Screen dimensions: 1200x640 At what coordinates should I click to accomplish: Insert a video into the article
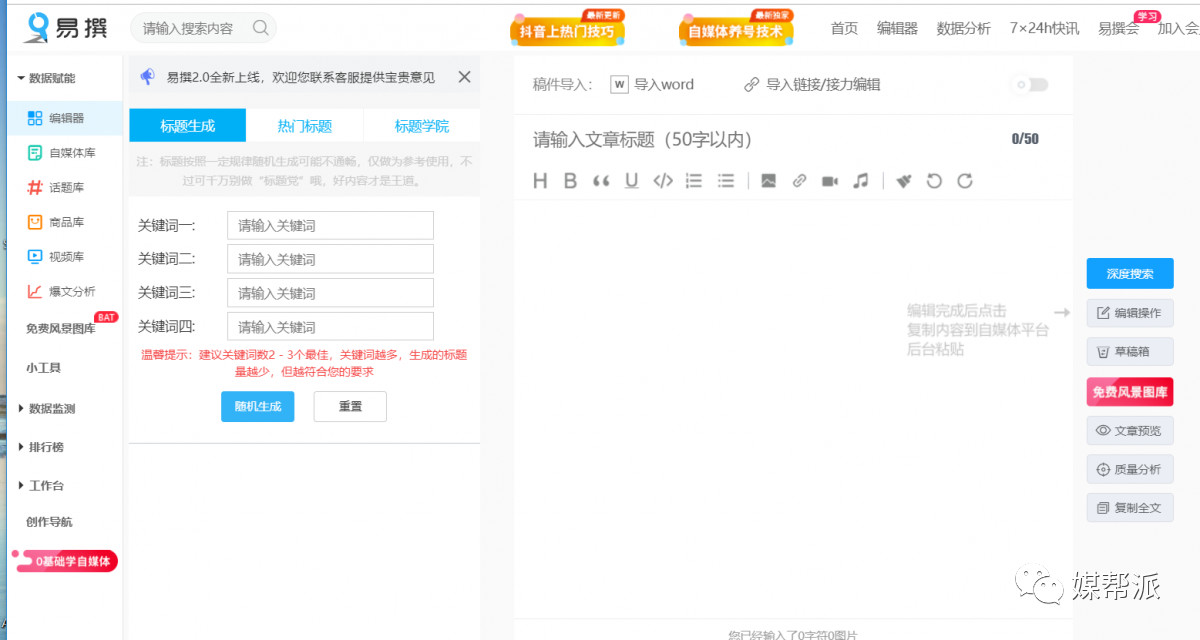click(x=829, y=181)
